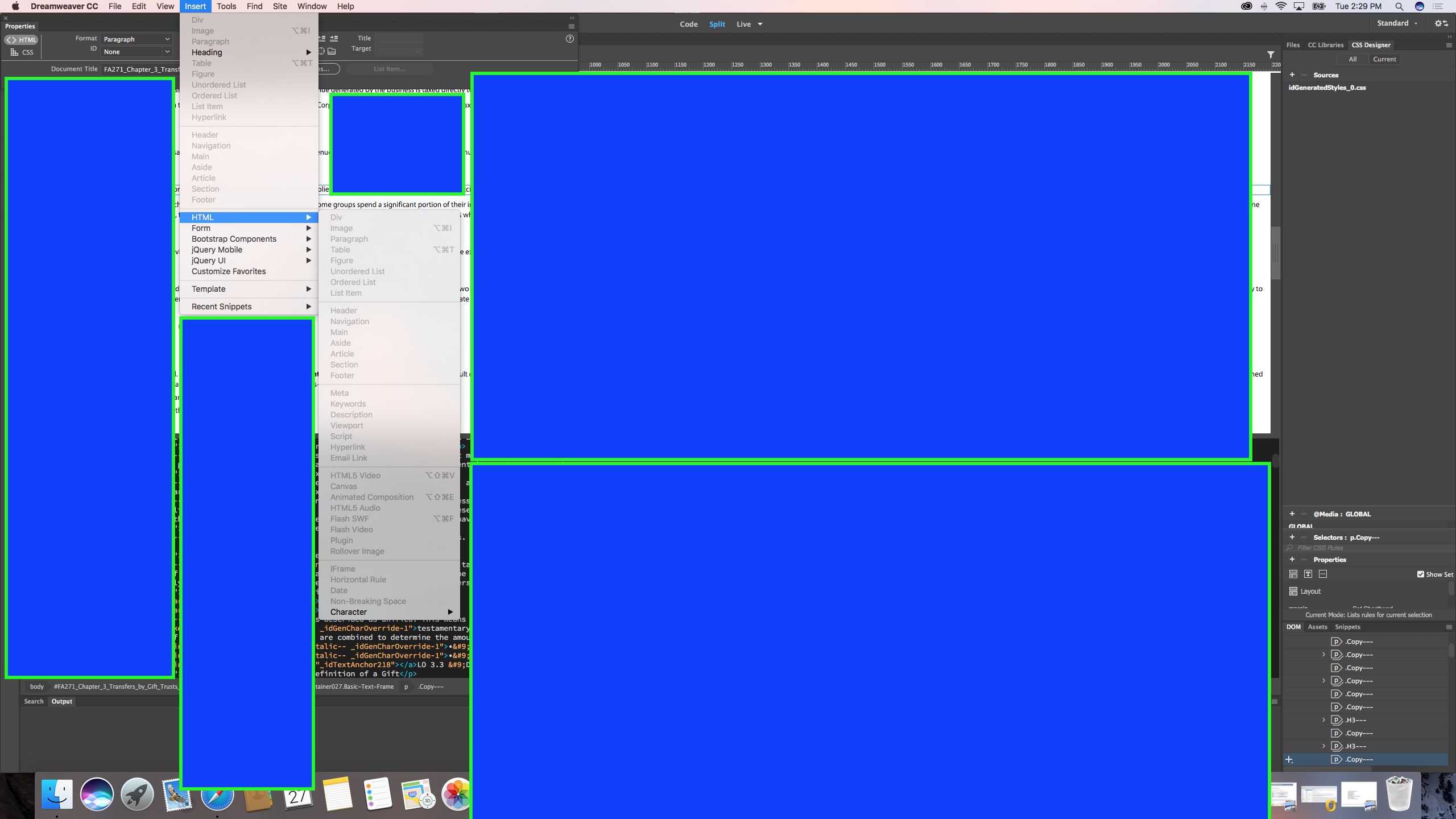
Task: Switch CSS Designer to All mode
Action: (1352, 59)
